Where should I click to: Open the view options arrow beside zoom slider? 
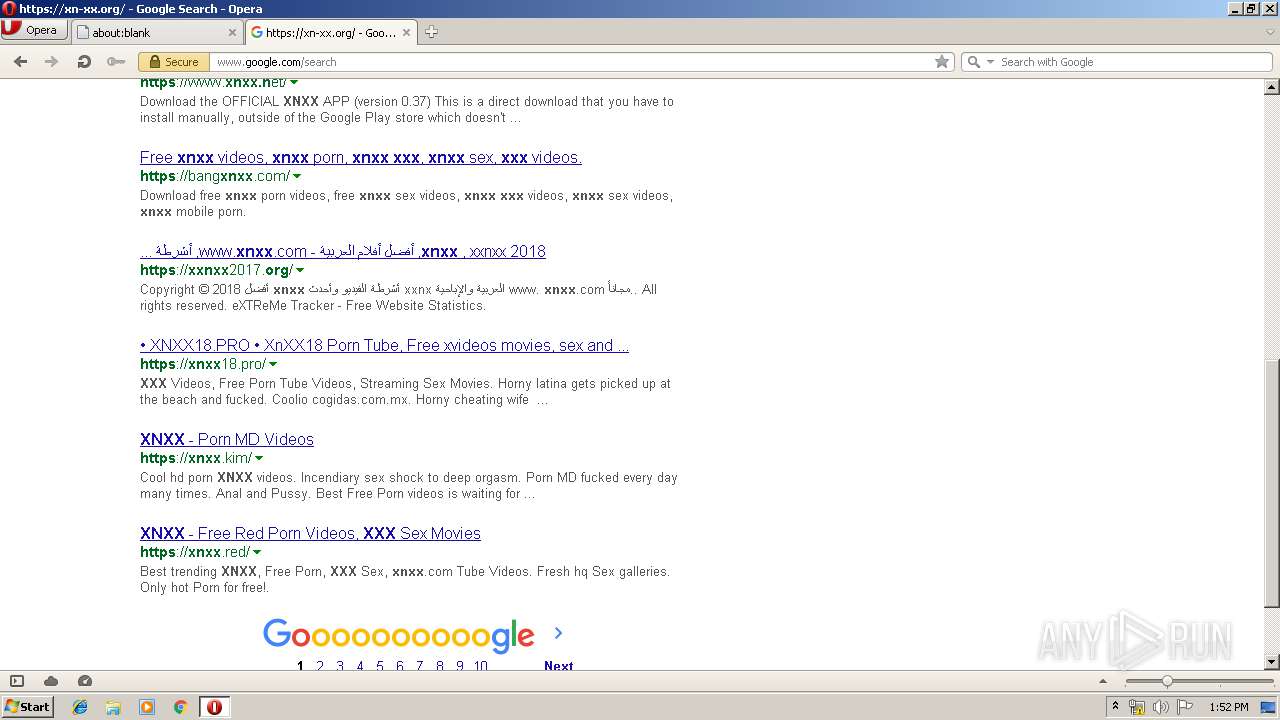click(x=1103, y=681)
